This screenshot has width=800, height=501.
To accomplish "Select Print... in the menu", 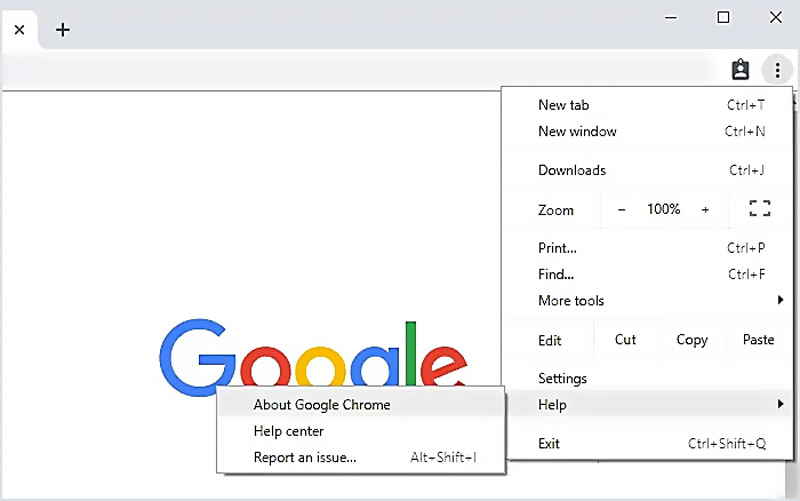I will tap(557, 248).
